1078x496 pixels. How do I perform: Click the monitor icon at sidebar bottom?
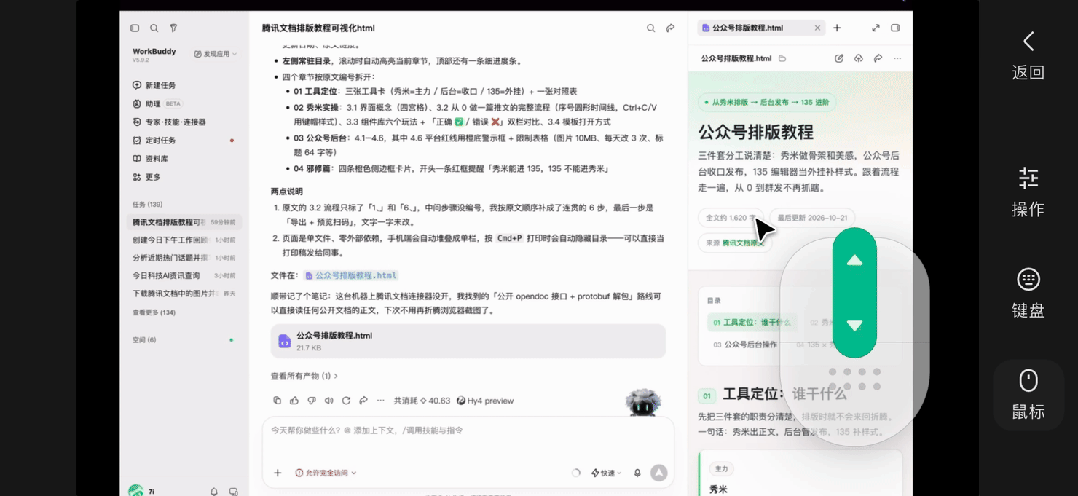click(233, 491)
